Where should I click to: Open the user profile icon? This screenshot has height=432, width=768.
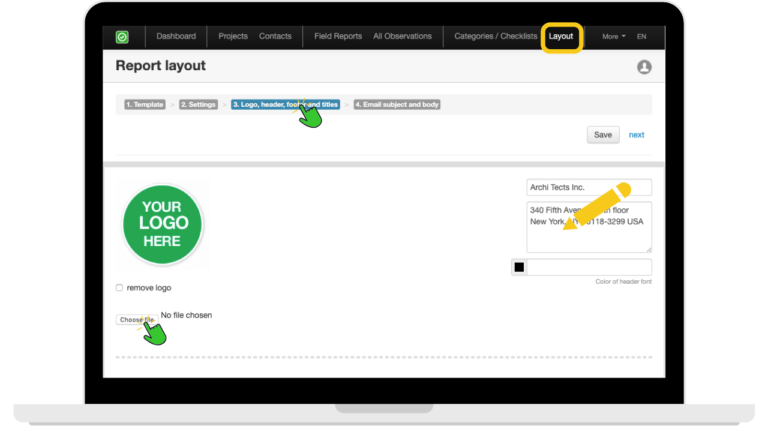pos(644,67)
